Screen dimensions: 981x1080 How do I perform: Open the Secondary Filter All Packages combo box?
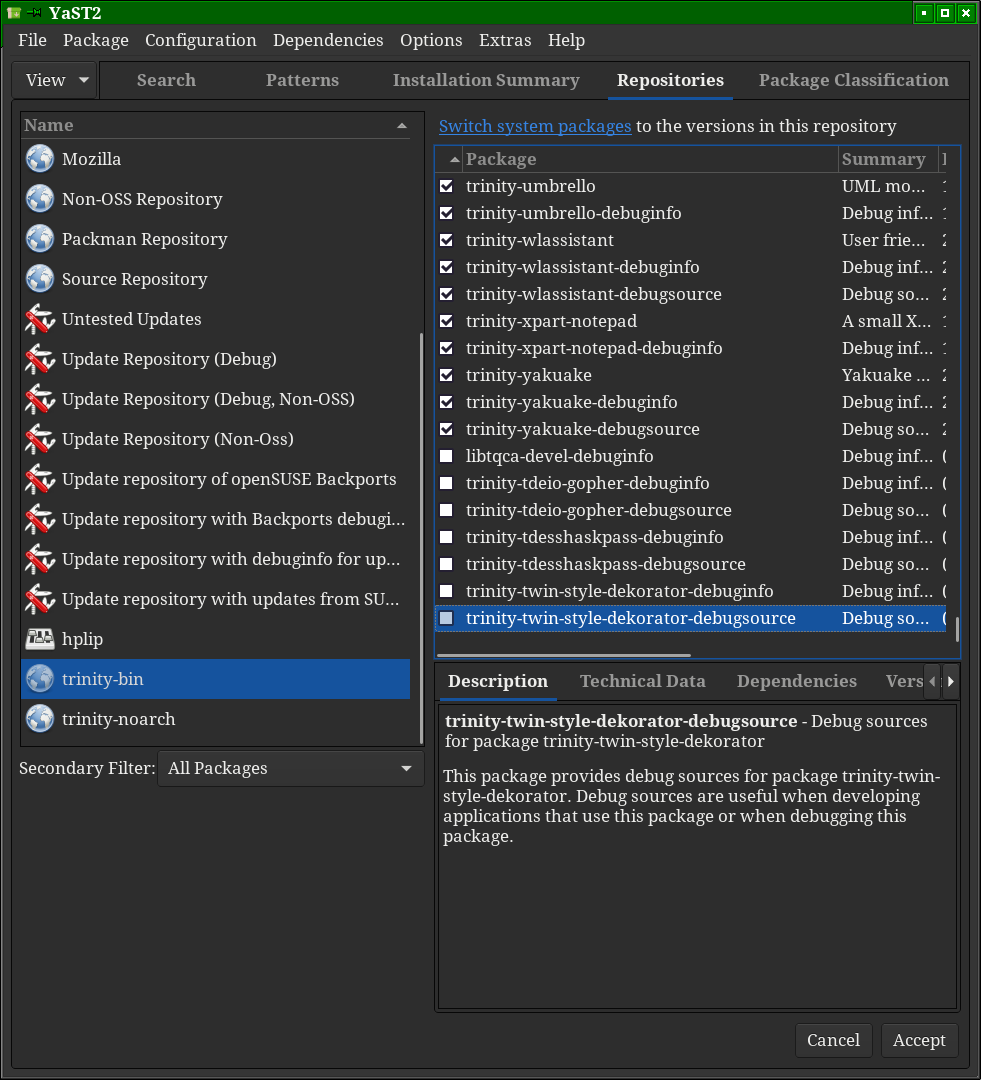pyautogui.click(x=290, y=768)
